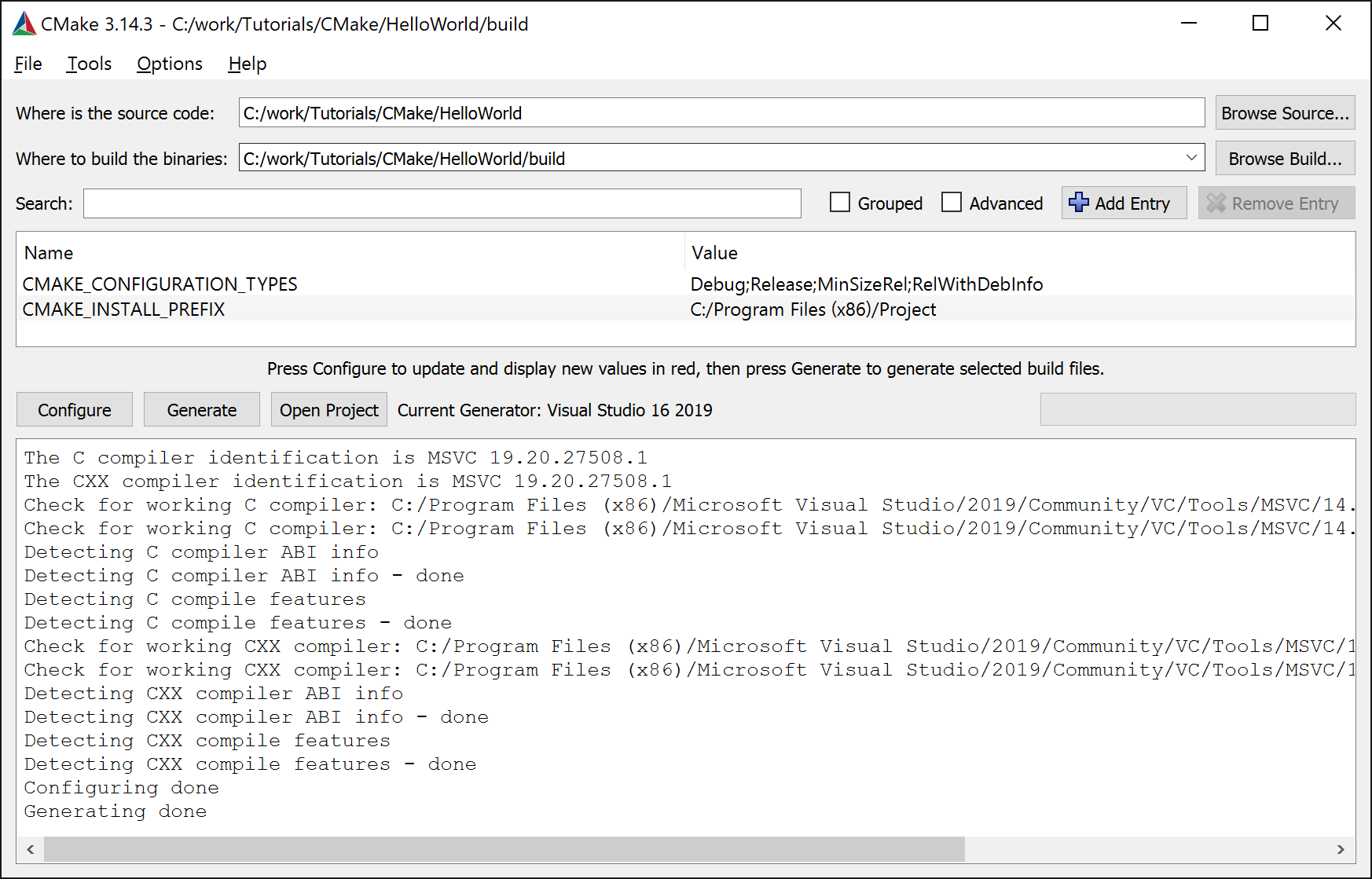Click the Search input field

point(440,203)
